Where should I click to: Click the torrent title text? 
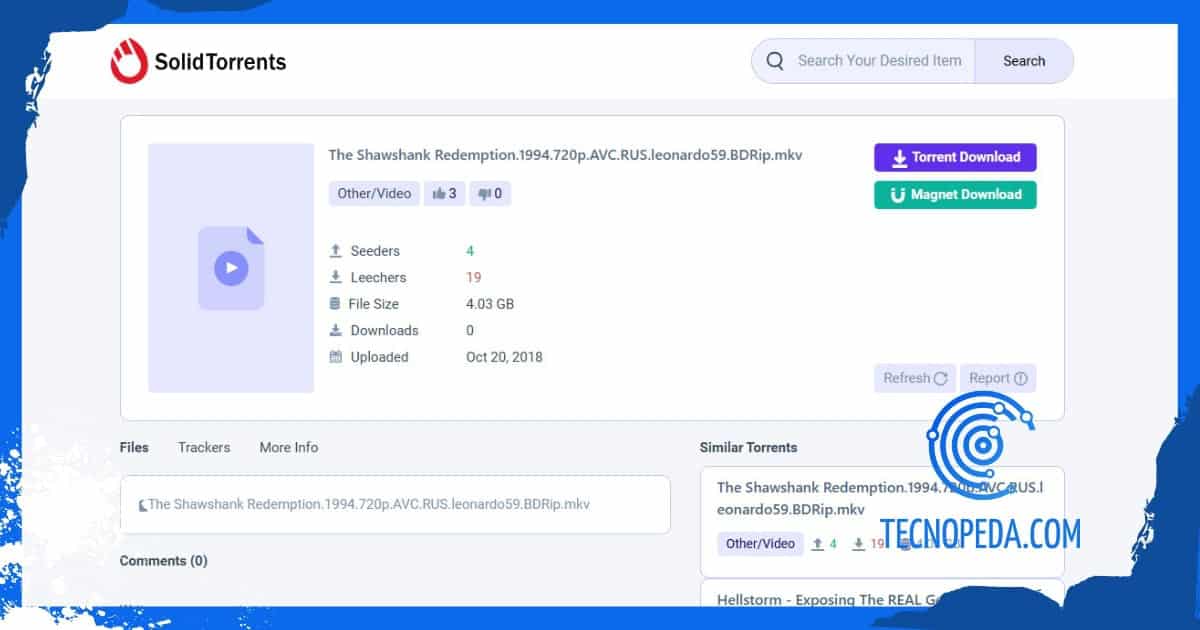(565, 155)
